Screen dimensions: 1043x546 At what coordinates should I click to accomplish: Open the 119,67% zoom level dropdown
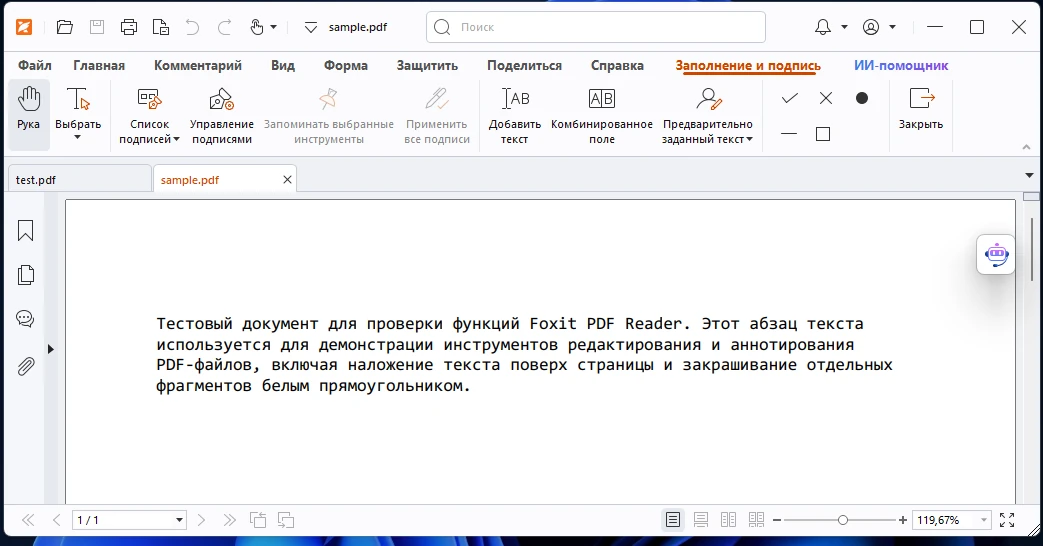click(984, 520)
